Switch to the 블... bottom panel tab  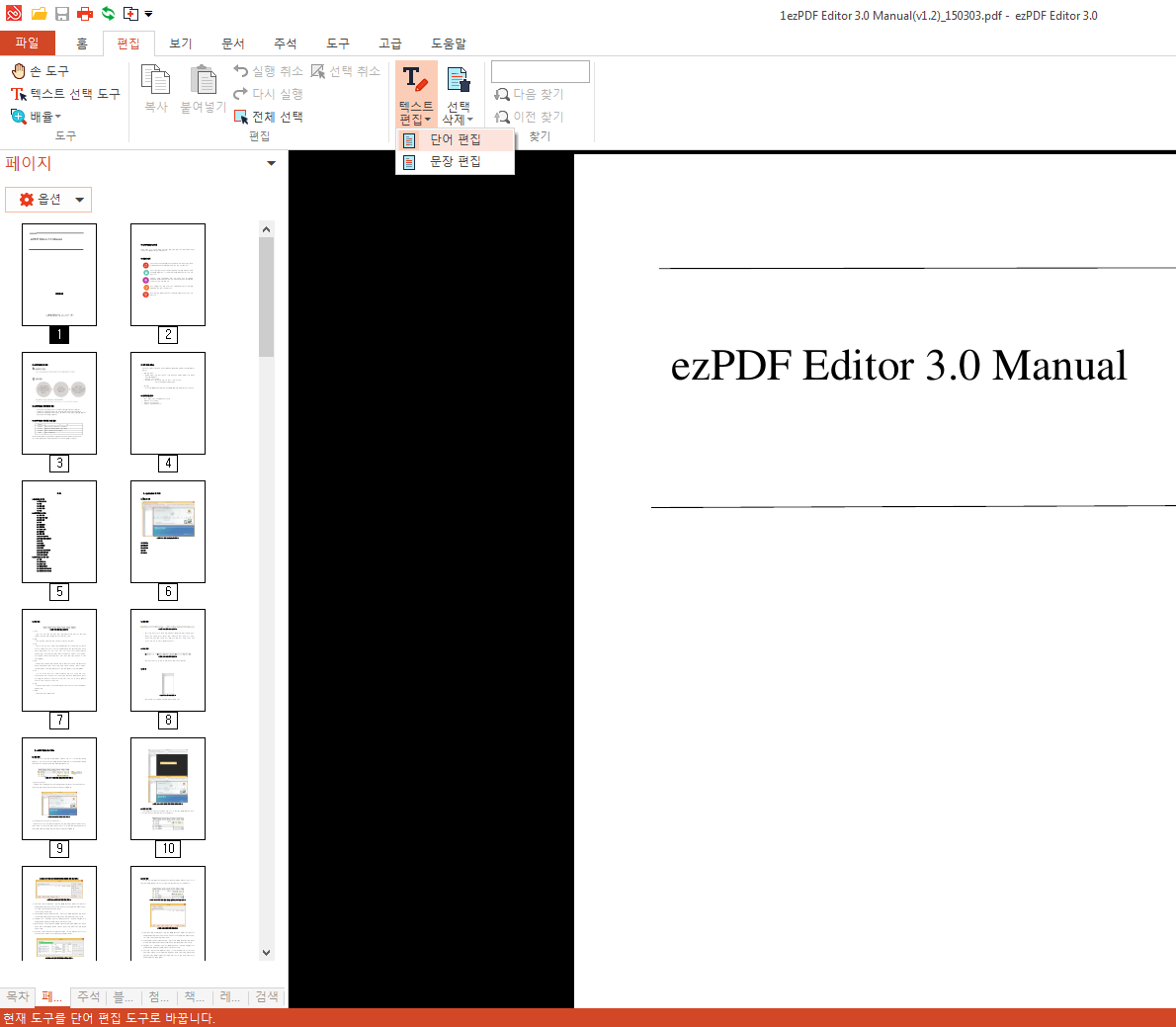(x=124, y=996)
